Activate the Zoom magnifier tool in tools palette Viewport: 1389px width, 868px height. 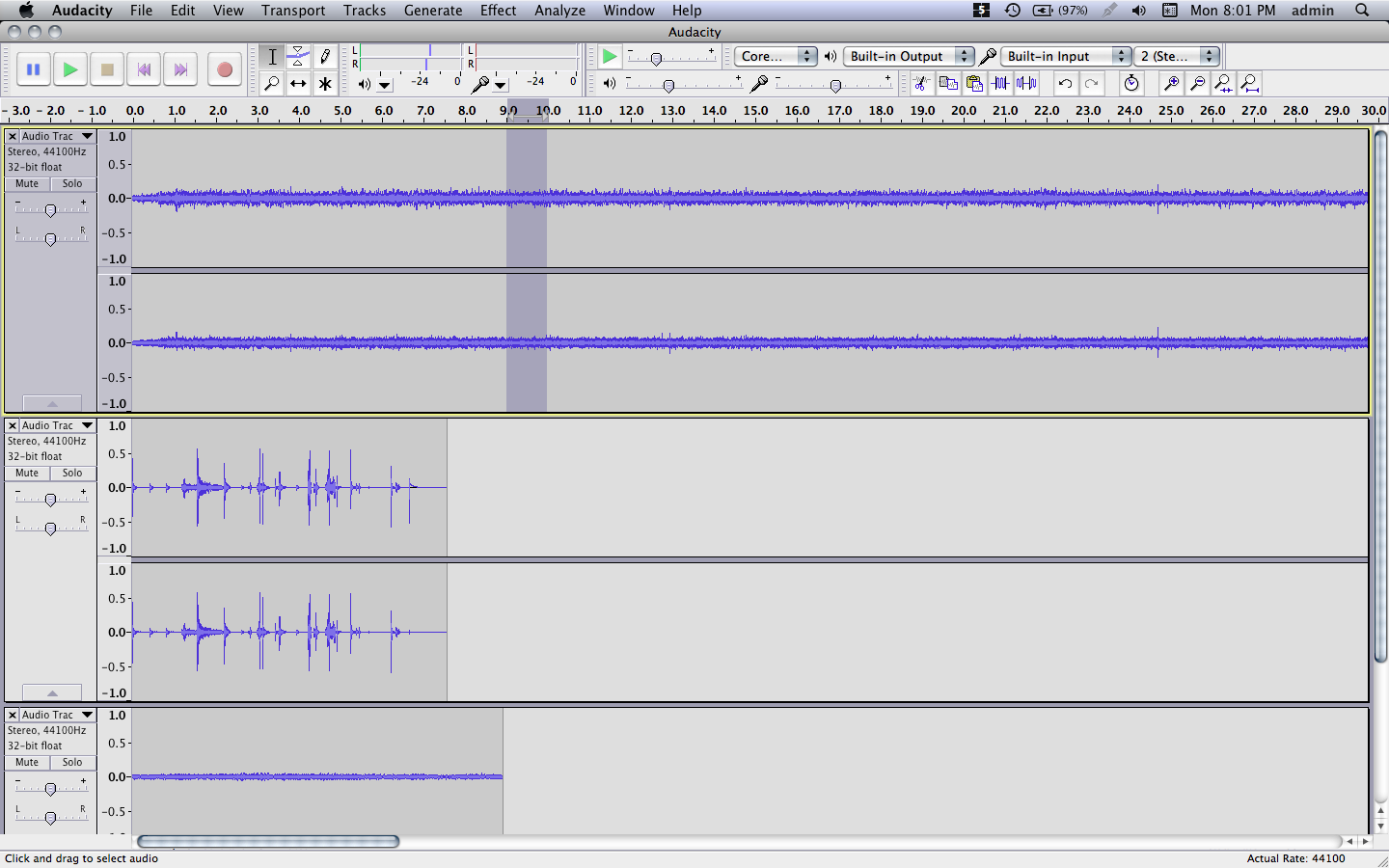pos(272,84)
